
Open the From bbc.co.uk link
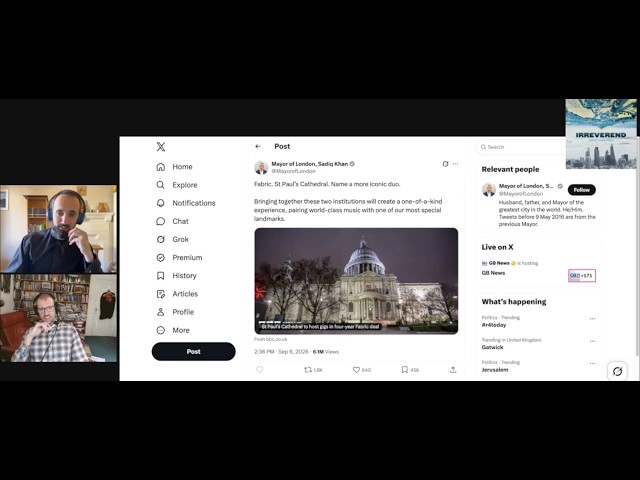[x=270, y=339]
